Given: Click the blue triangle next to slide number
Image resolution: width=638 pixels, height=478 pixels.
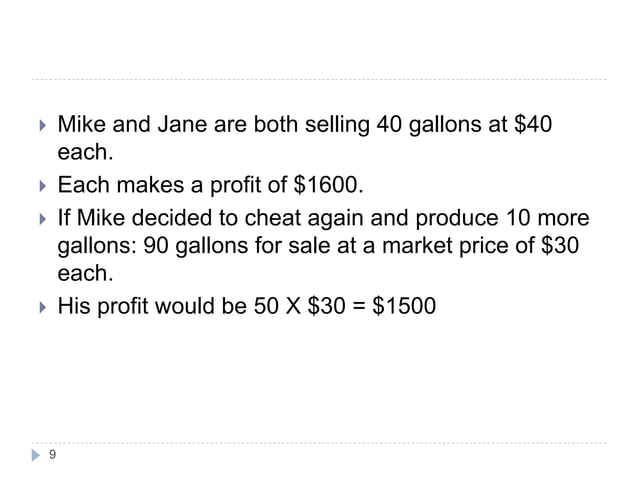Looking at the screenshot, I should [x=36, y=455].
